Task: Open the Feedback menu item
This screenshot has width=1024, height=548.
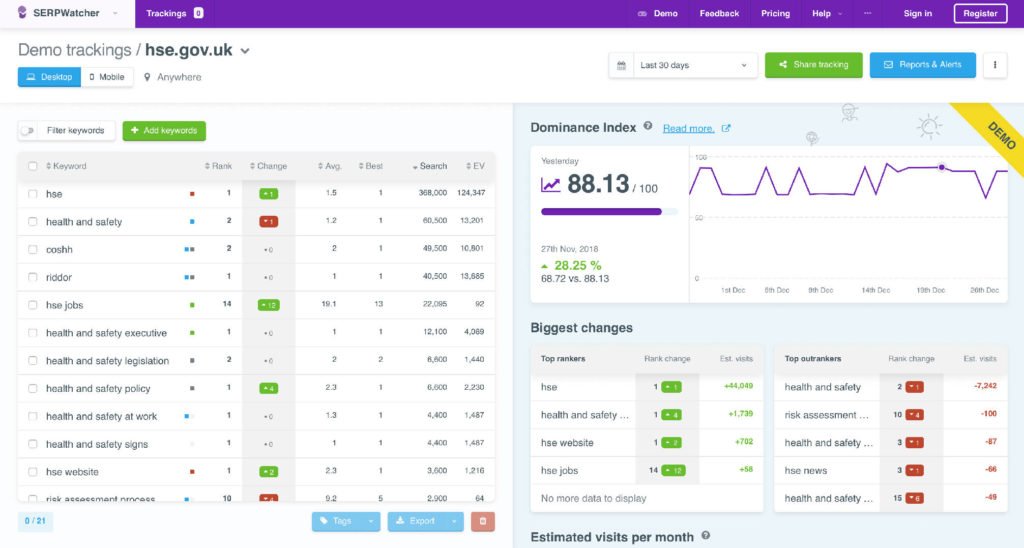Action: click(719, 13)
